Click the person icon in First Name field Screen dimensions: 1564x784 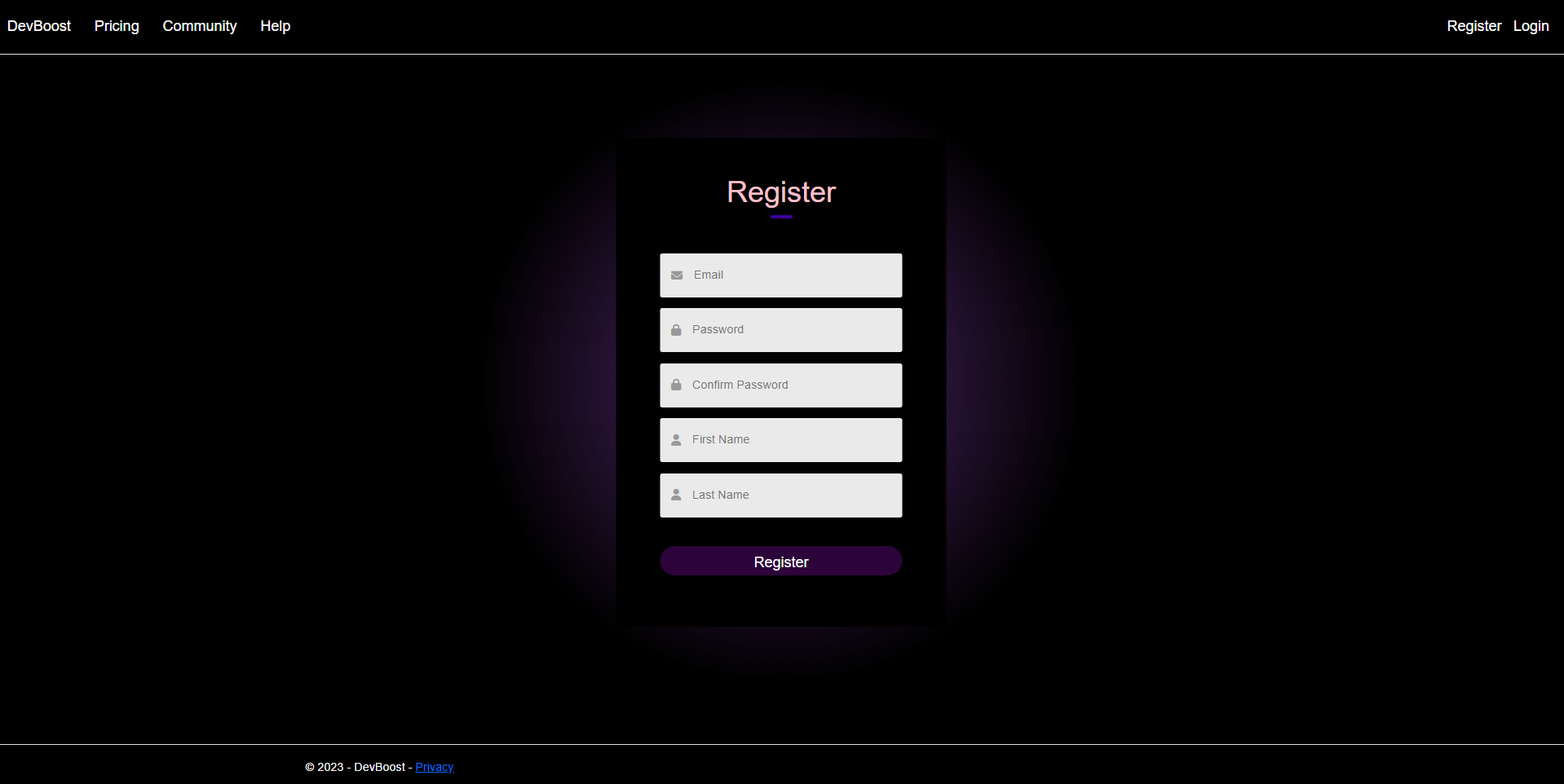tap(676, 440)
